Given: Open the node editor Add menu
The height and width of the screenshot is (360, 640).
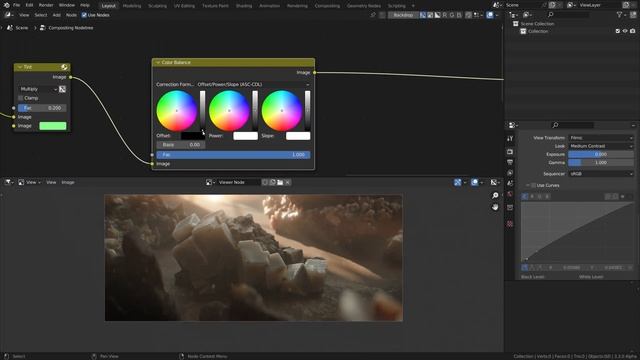Looking at the screenshot, I should pyautogui.click(x=56, y=15).
